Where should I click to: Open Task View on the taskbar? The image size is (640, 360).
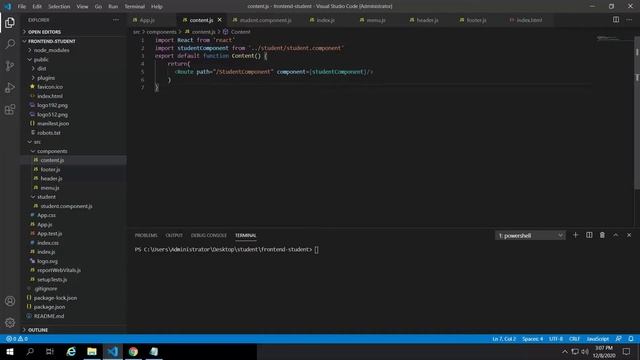[x=50, y=351]
